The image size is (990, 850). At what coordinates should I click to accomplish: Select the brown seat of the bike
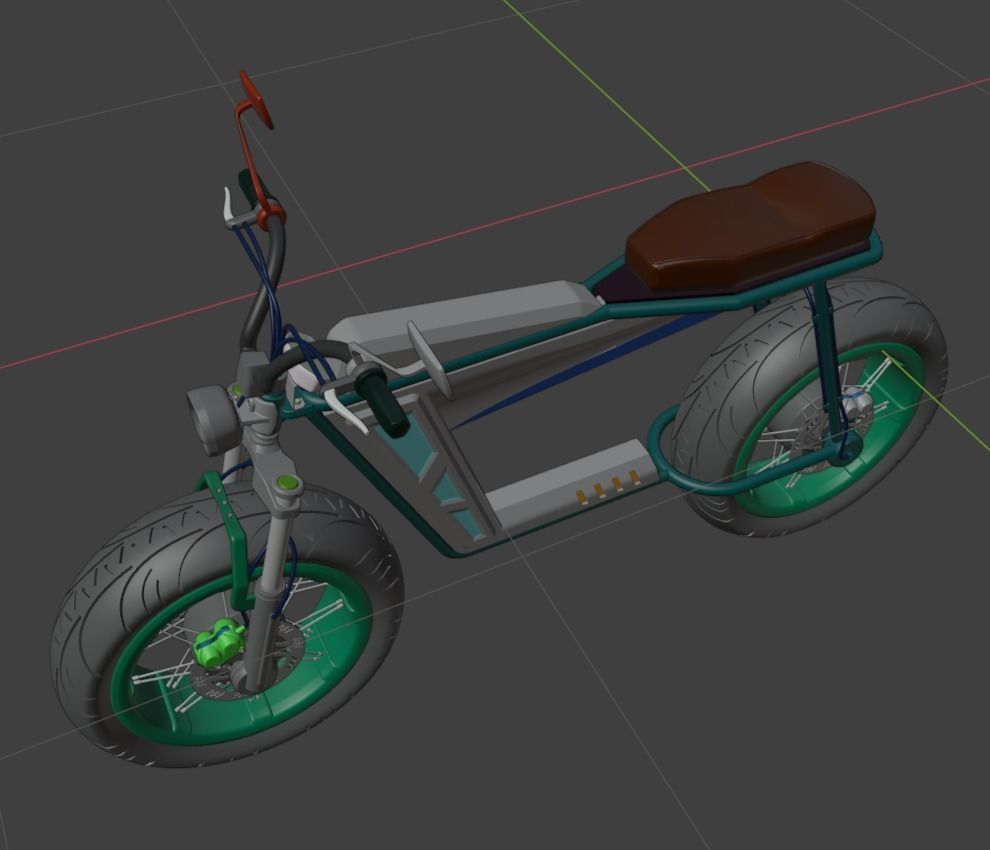click(x=751, y=226)
